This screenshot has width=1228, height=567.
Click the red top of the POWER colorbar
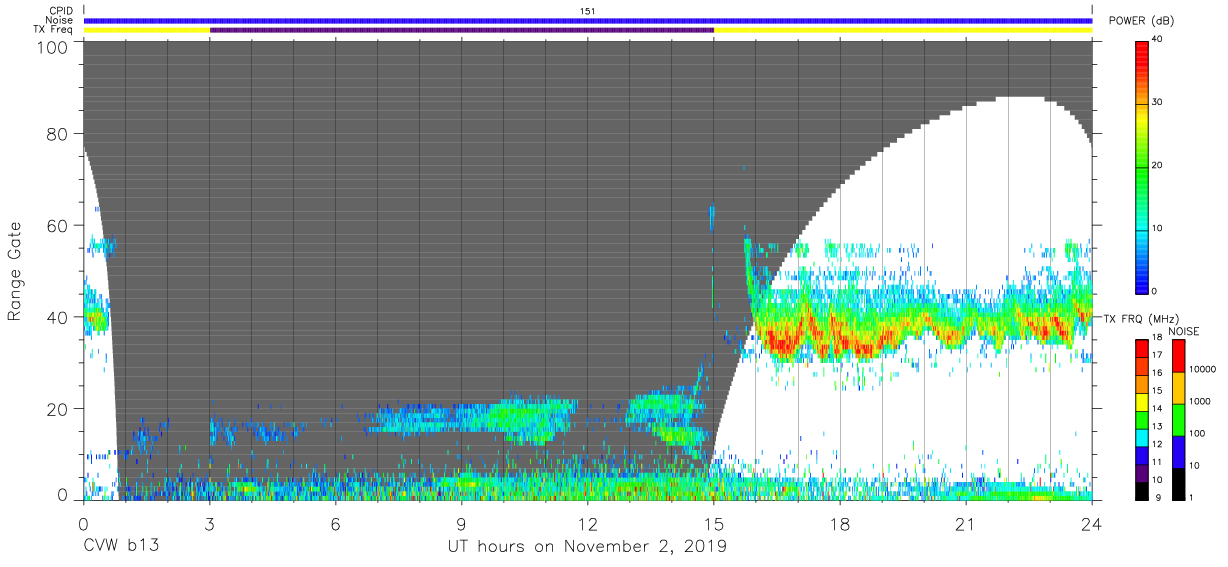(x=1142, y=50)
